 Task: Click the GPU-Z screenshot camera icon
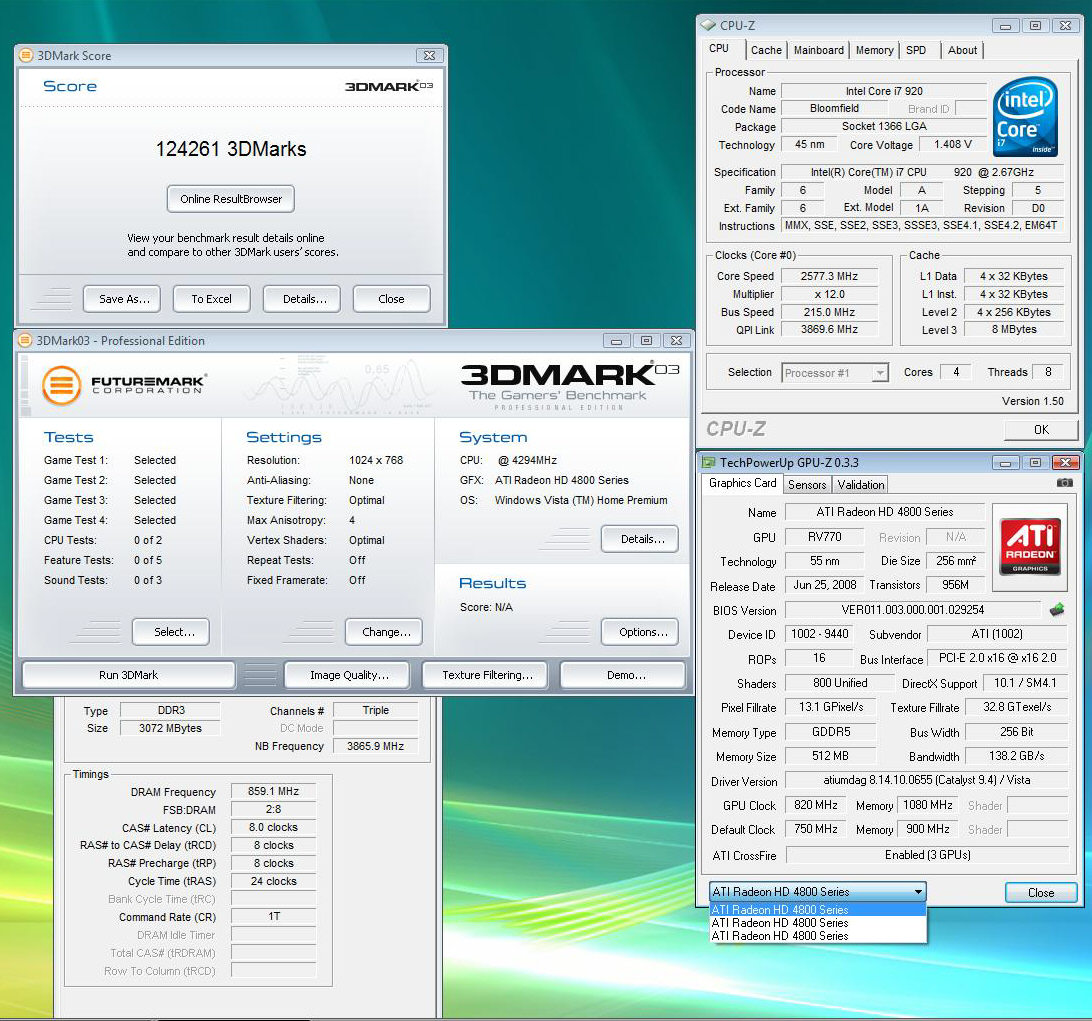point(1064,483)
